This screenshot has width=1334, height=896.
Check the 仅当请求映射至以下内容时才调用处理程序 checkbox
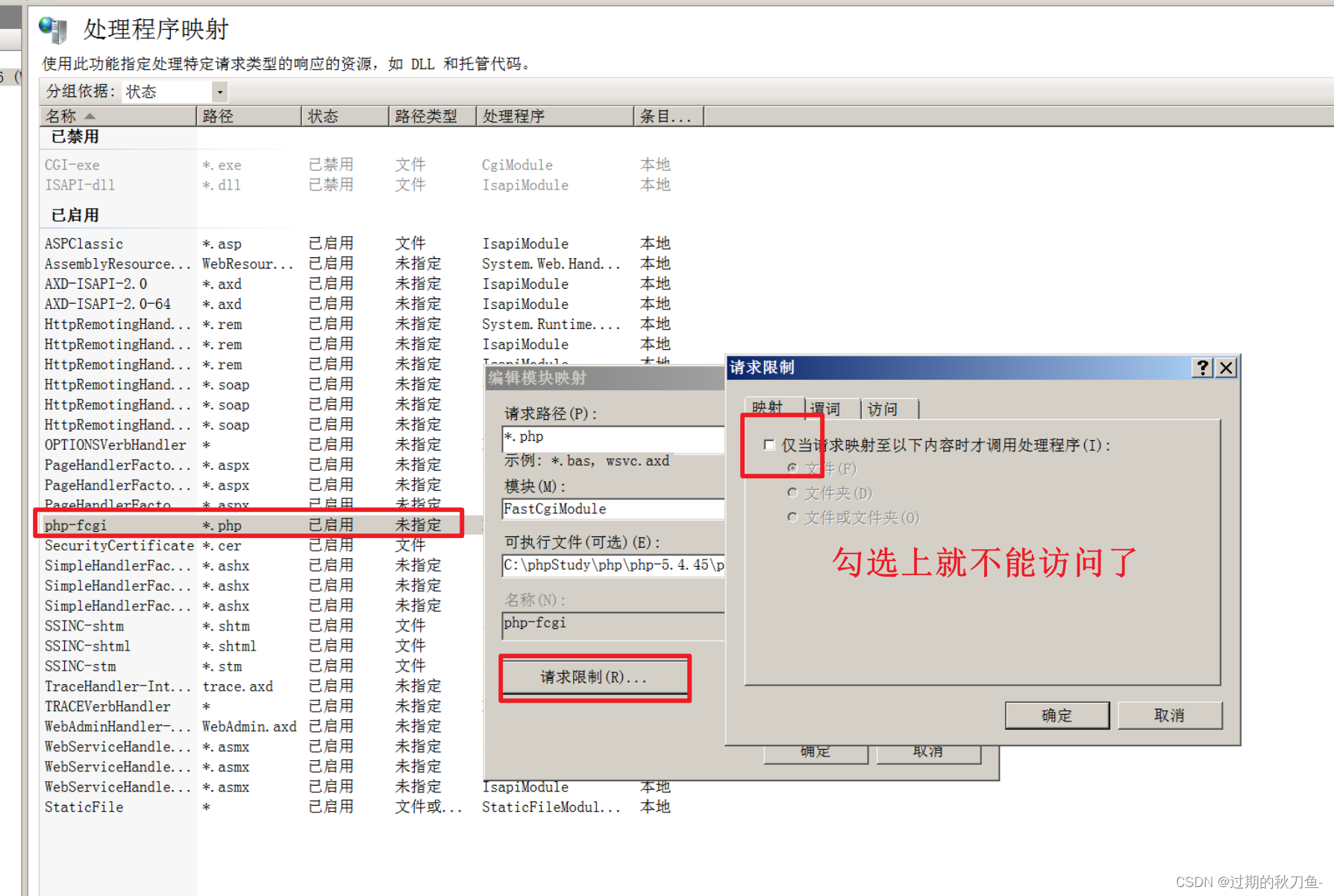[x=769, y=445]
